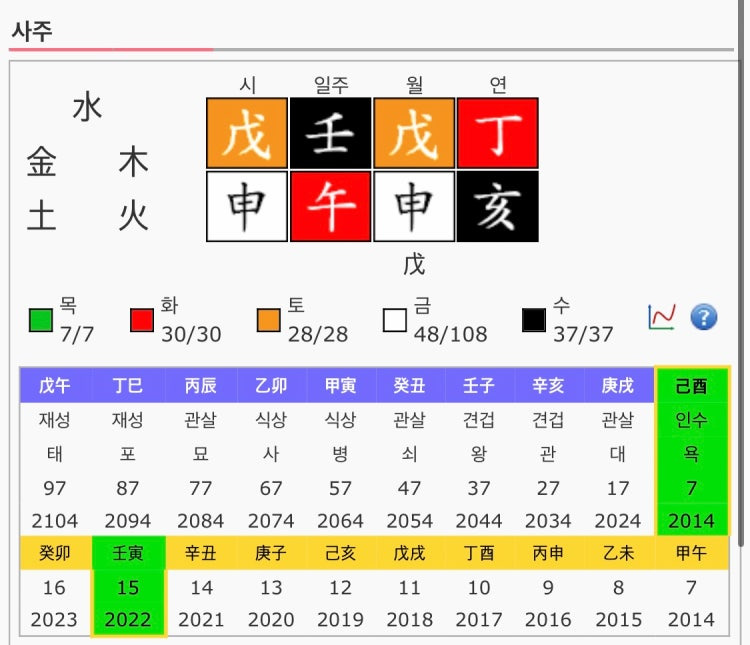Select the year stem 丁 tile

(x=498, y=133)
